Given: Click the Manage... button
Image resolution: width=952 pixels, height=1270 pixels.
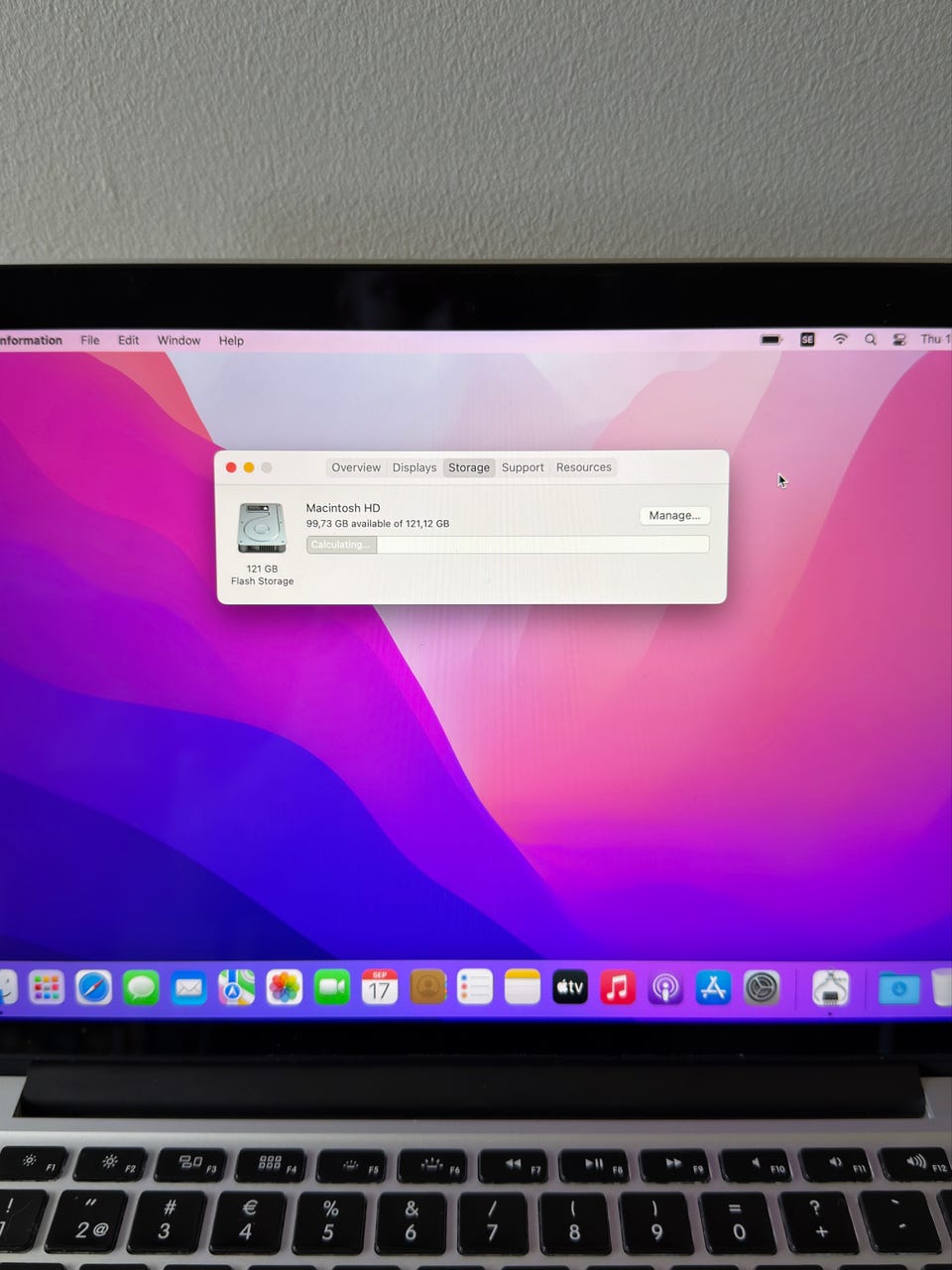Looking at the screenshot, I should [674, 515].
